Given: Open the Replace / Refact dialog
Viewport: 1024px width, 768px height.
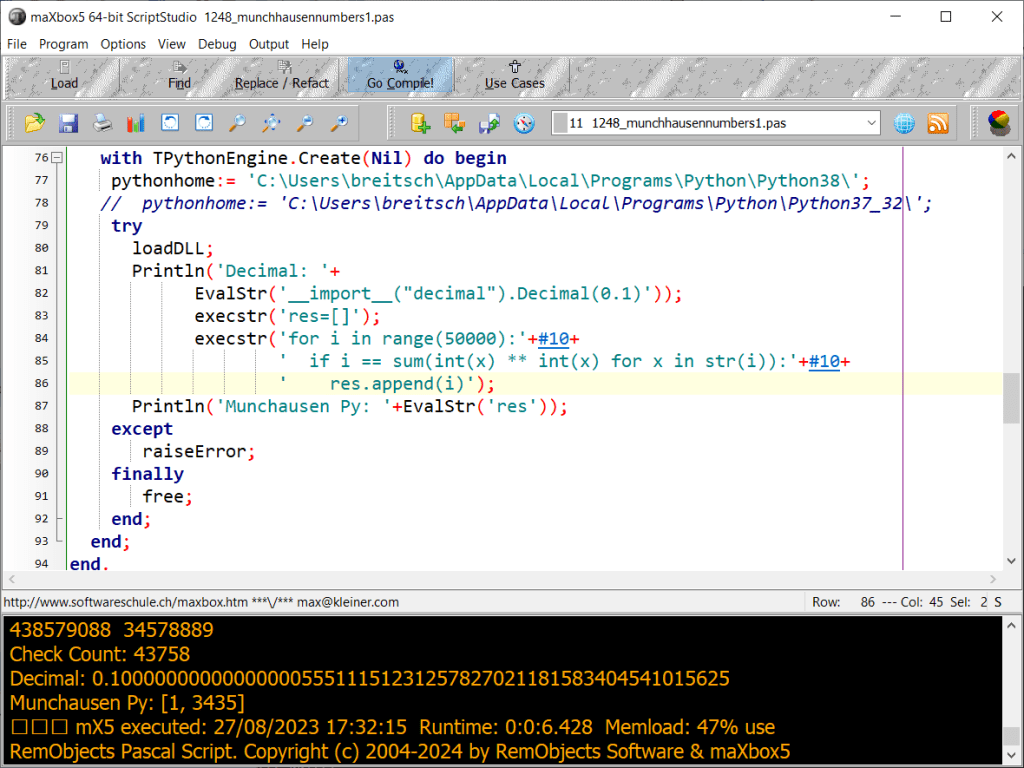Looking at the screenshot, I should (x=282, y=75).
